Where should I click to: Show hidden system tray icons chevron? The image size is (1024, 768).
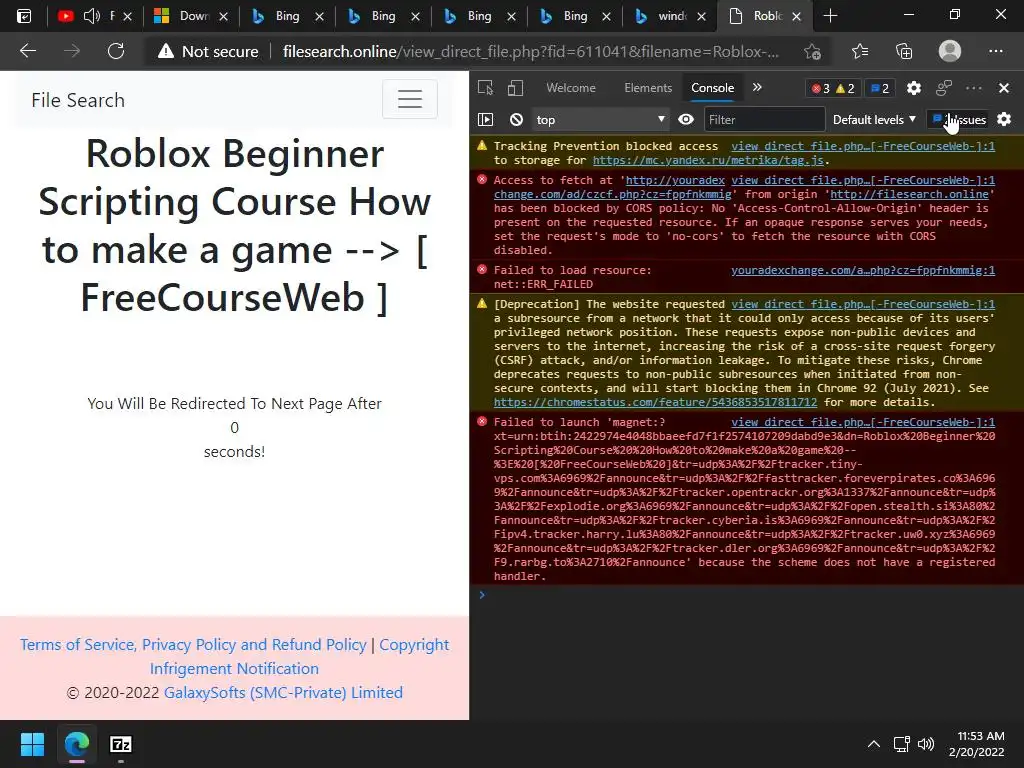(x=873, y=744)
